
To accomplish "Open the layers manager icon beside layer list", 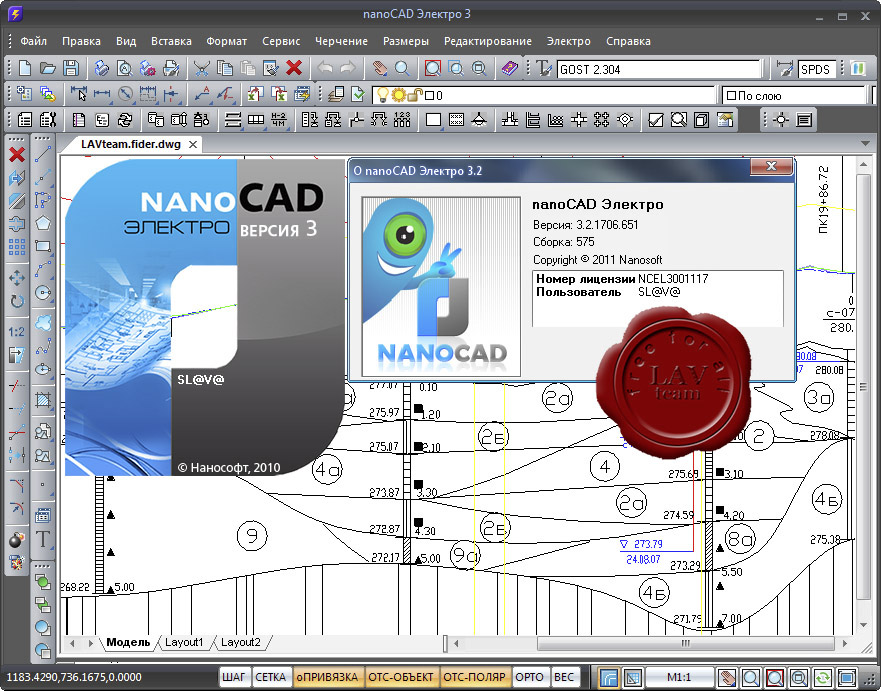I will pos(335,94).
